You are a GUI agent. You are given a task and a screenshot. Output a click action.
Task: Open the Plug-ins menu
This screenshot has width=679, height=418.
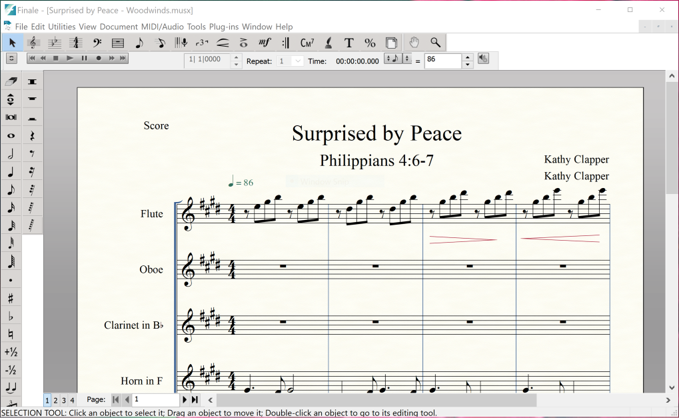coord(223,27)
